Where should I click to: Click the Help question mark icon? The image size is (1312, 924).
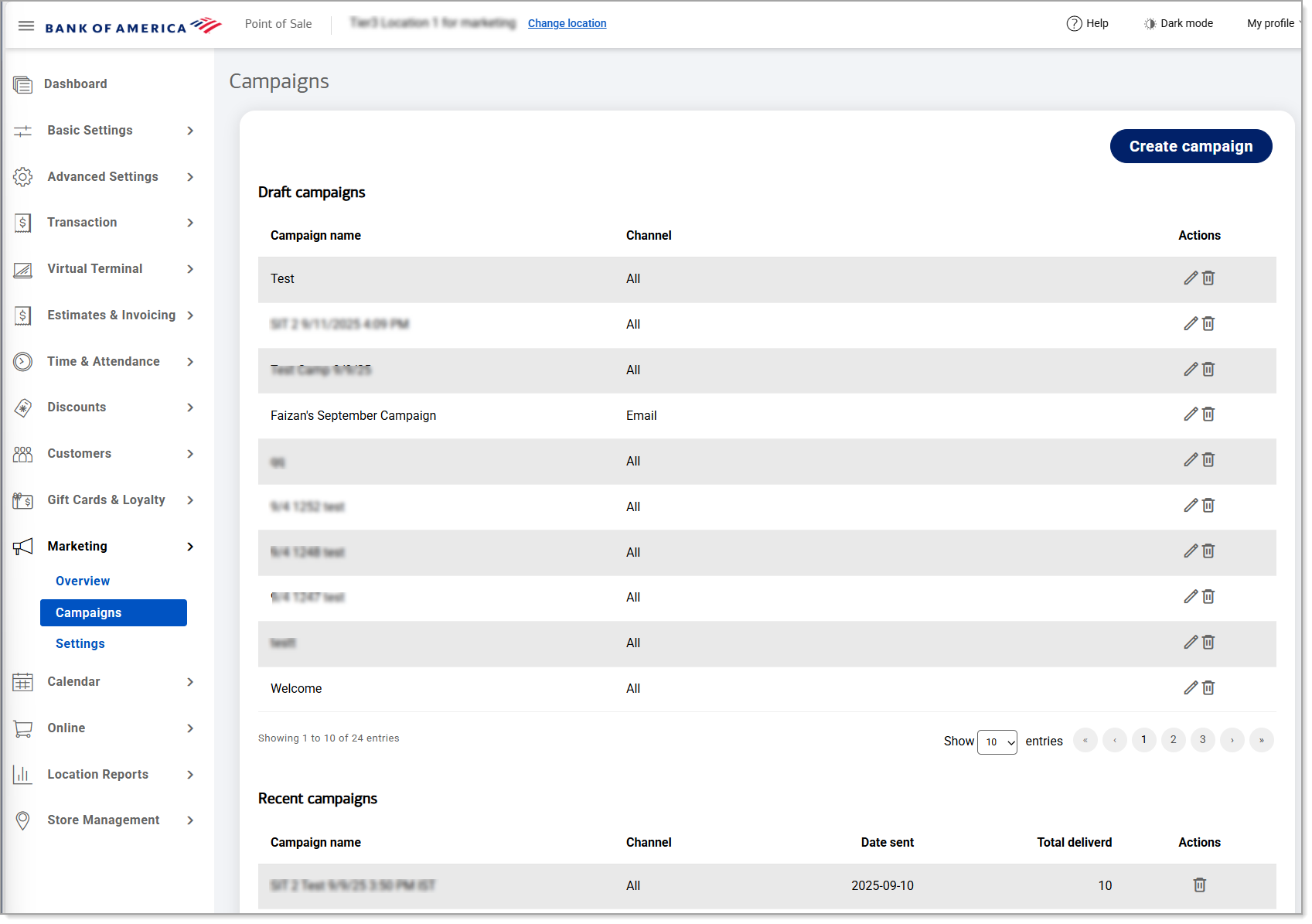pyautogui.click(x=1074, y=24)
